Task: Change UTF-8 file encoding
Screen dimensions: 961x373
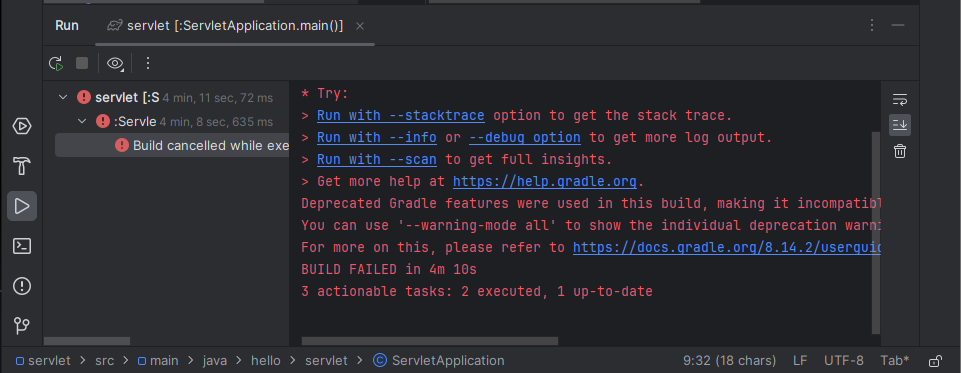Action: [843, 361]
